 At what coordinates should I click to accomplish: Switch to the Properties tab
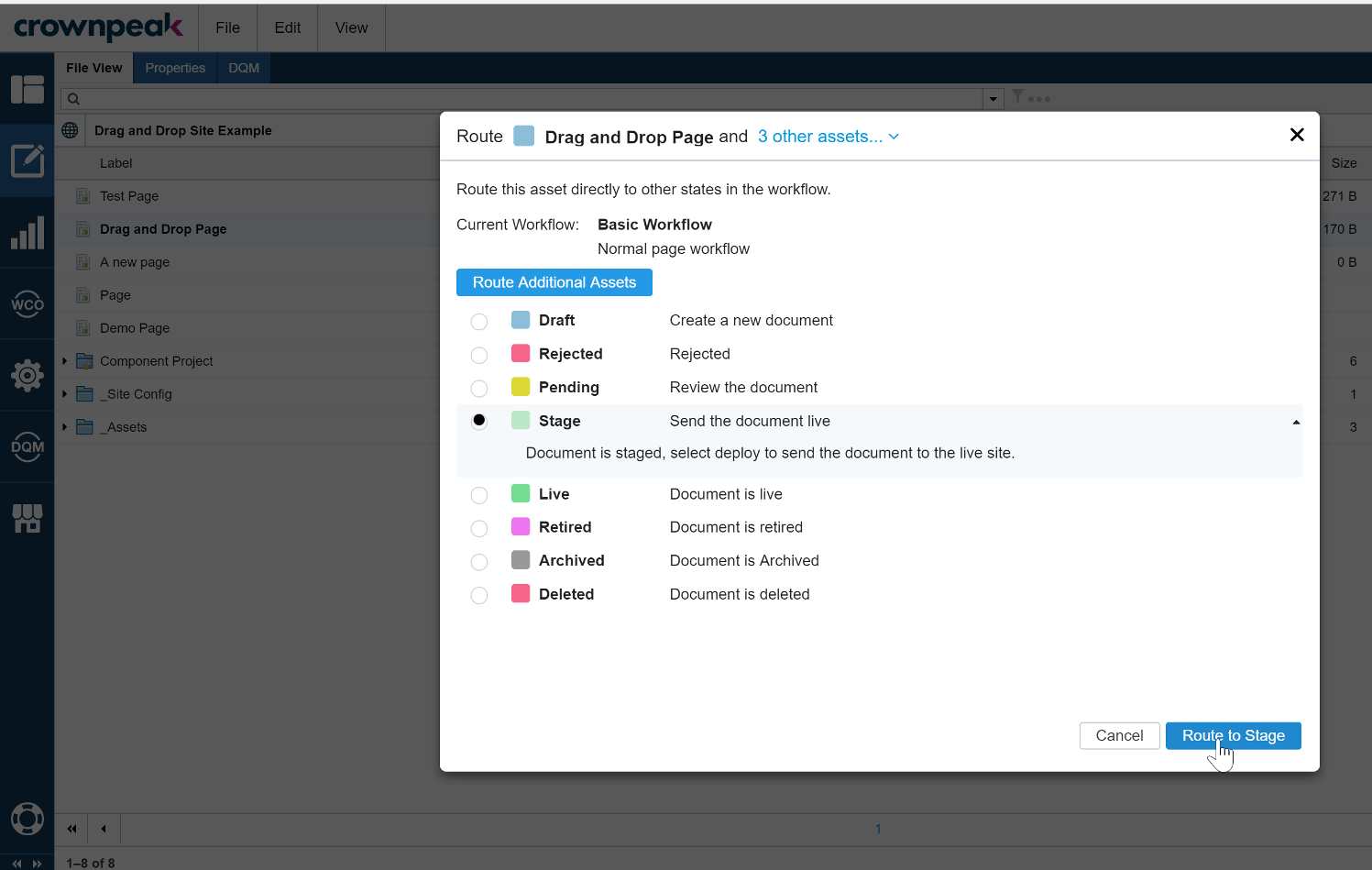[x=175, y=68]
